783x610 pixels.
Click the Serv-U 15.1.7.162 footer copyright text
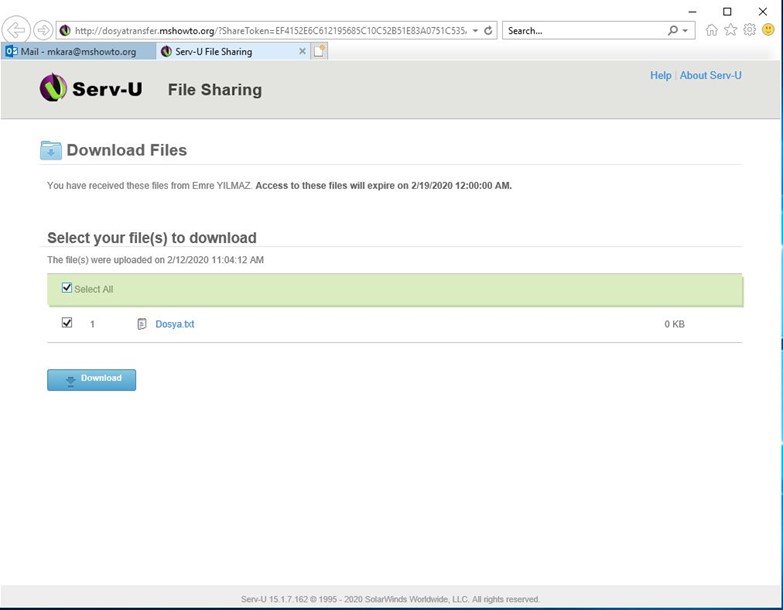click(x=390, y=599)
